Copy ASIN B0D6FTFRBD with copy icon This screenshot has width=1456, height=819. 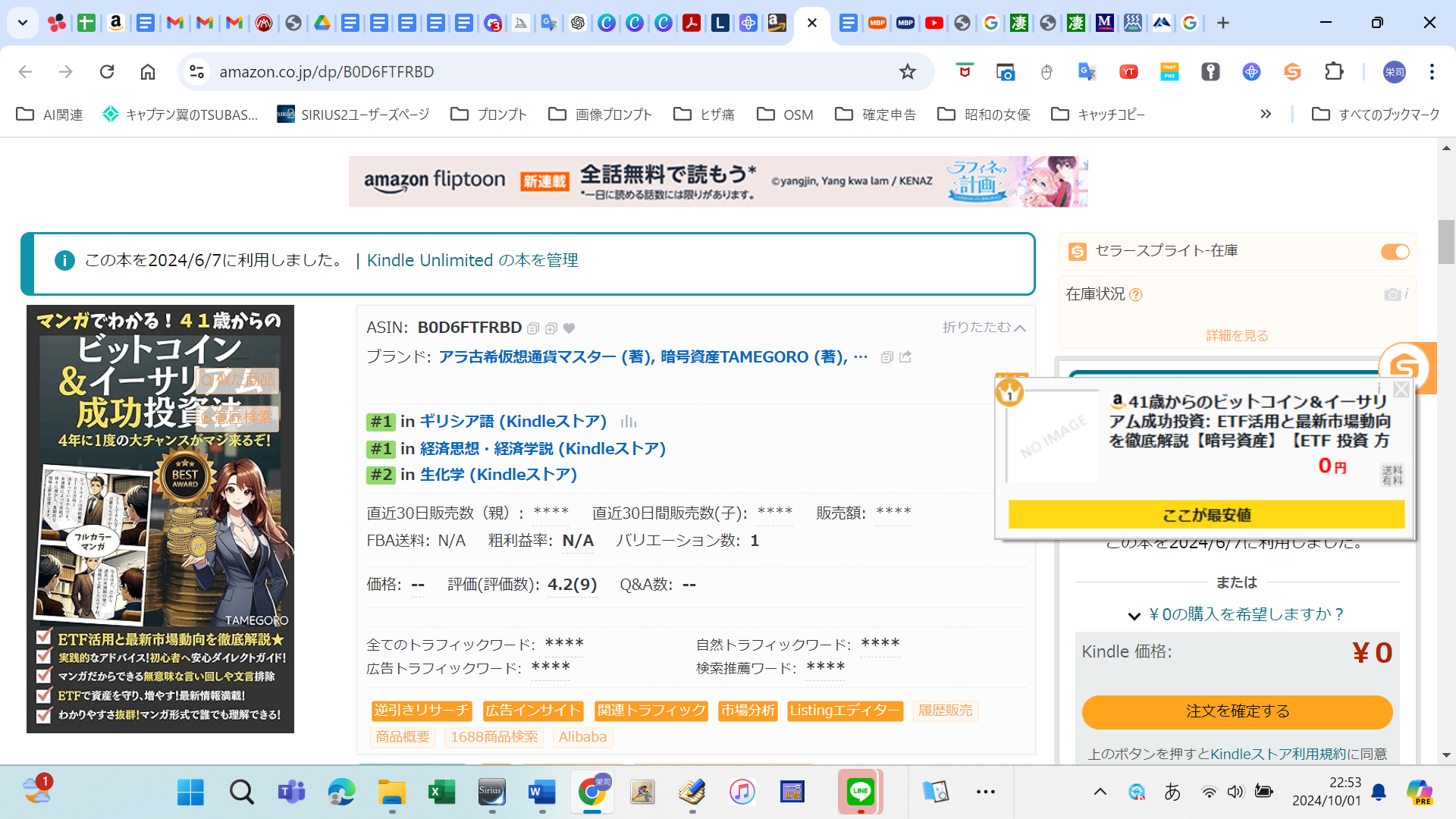coord(533,328)
